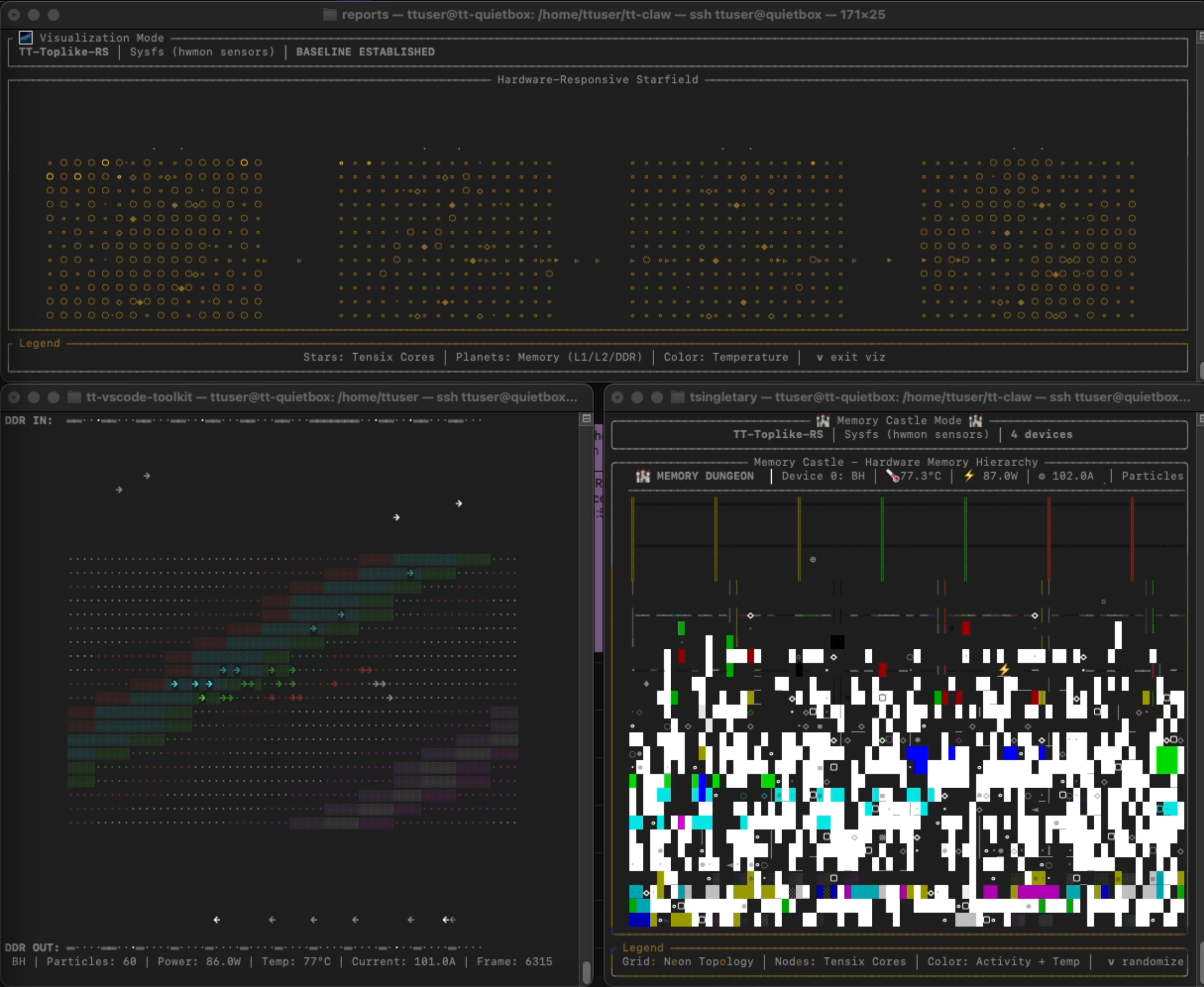Click 'Planets: Memory (L1/L2/DDR)' in the legend
This screenshot has height=987, width=1204.
pyautogui.click(x=549, y=357)
